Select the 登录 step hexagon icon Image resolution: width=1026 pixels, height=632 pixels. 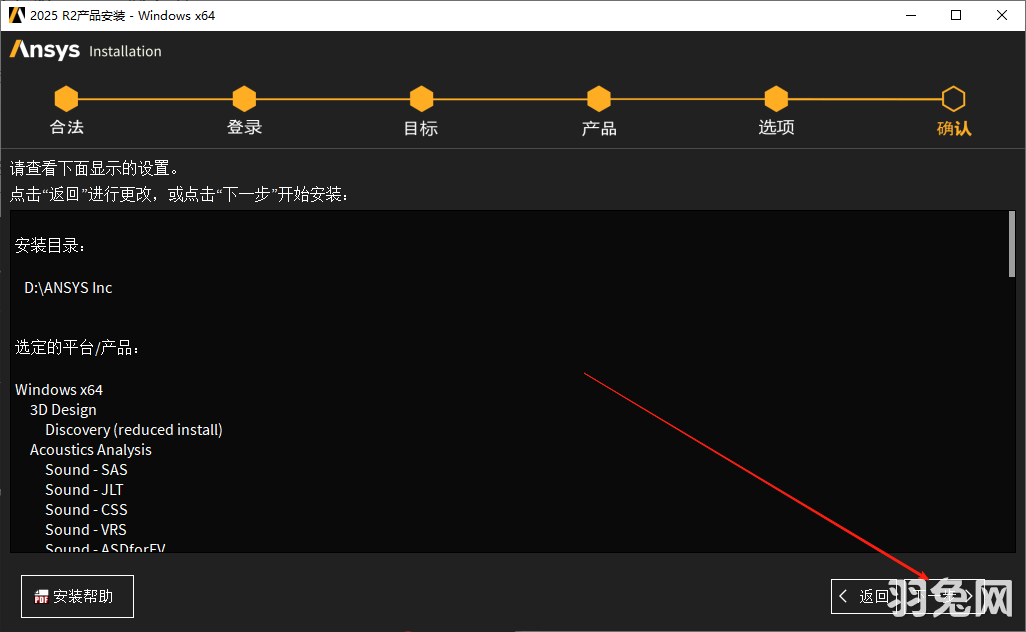(244, 99)
